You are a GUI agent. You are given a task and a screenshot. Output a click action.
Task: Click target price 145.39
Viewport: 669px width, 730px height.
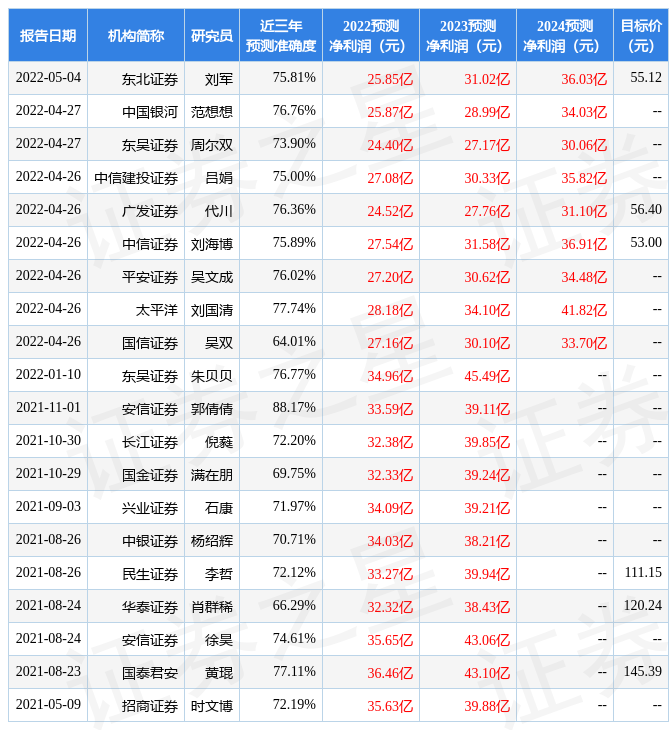point(643,672)
